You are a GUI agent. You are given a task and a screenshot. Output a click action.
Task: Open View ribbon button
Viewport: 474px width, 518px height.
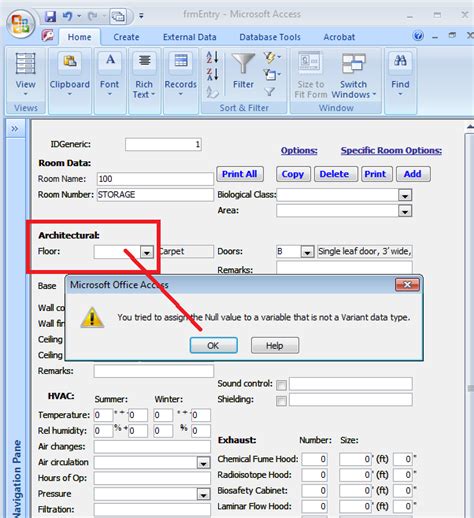[26, 75]
